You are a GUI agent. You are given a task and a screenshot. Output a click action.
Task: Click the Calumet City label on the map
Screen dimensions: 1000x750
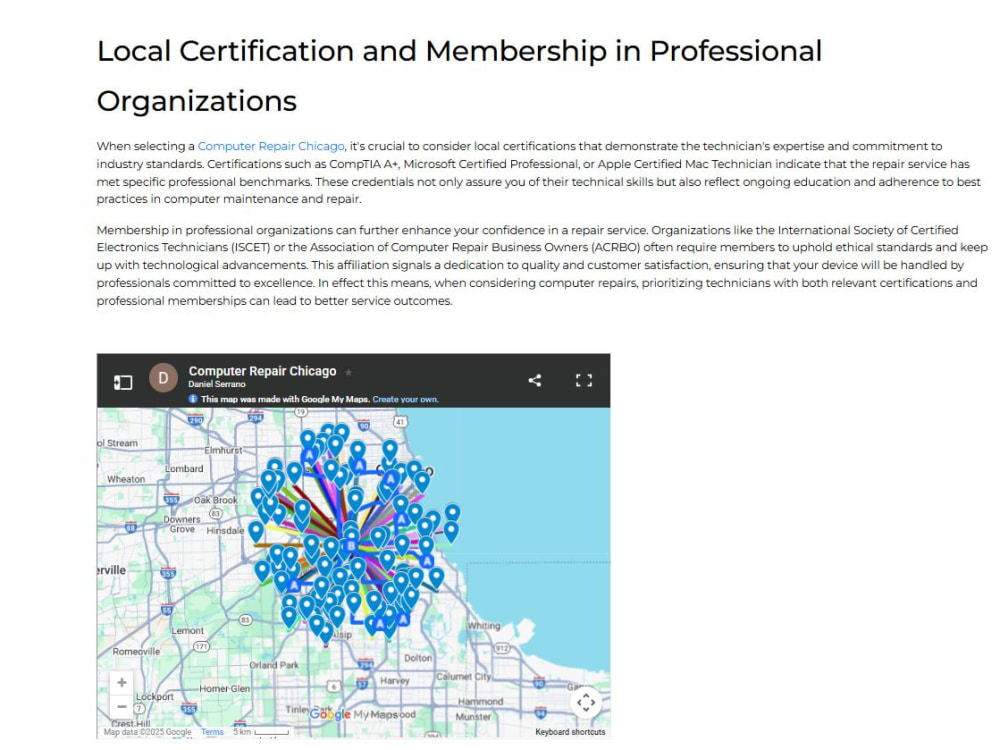464,676
